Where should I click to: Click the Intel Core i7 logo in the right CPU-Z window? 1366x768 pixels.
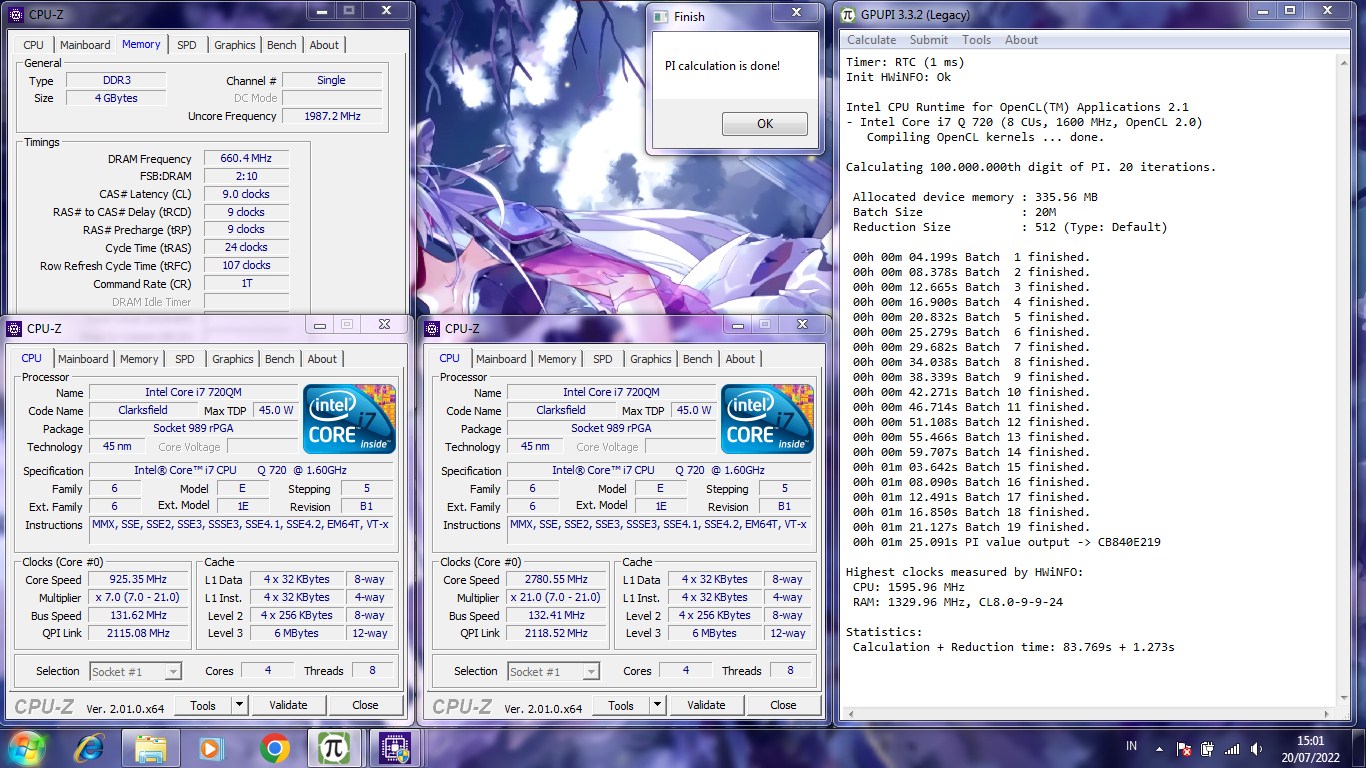point(768,418)
